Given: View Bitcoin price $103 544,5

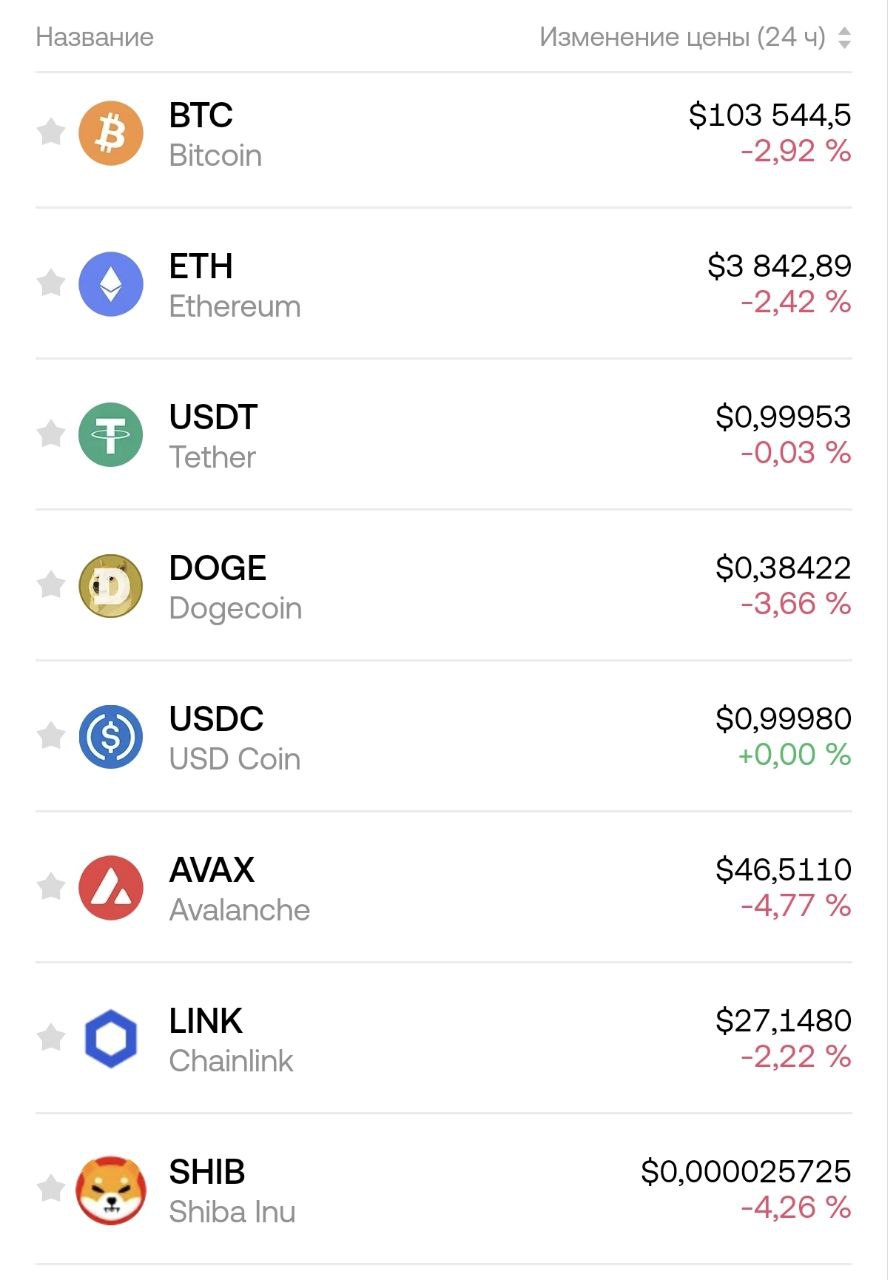Looking at the screenshot, I should point(770,115).
